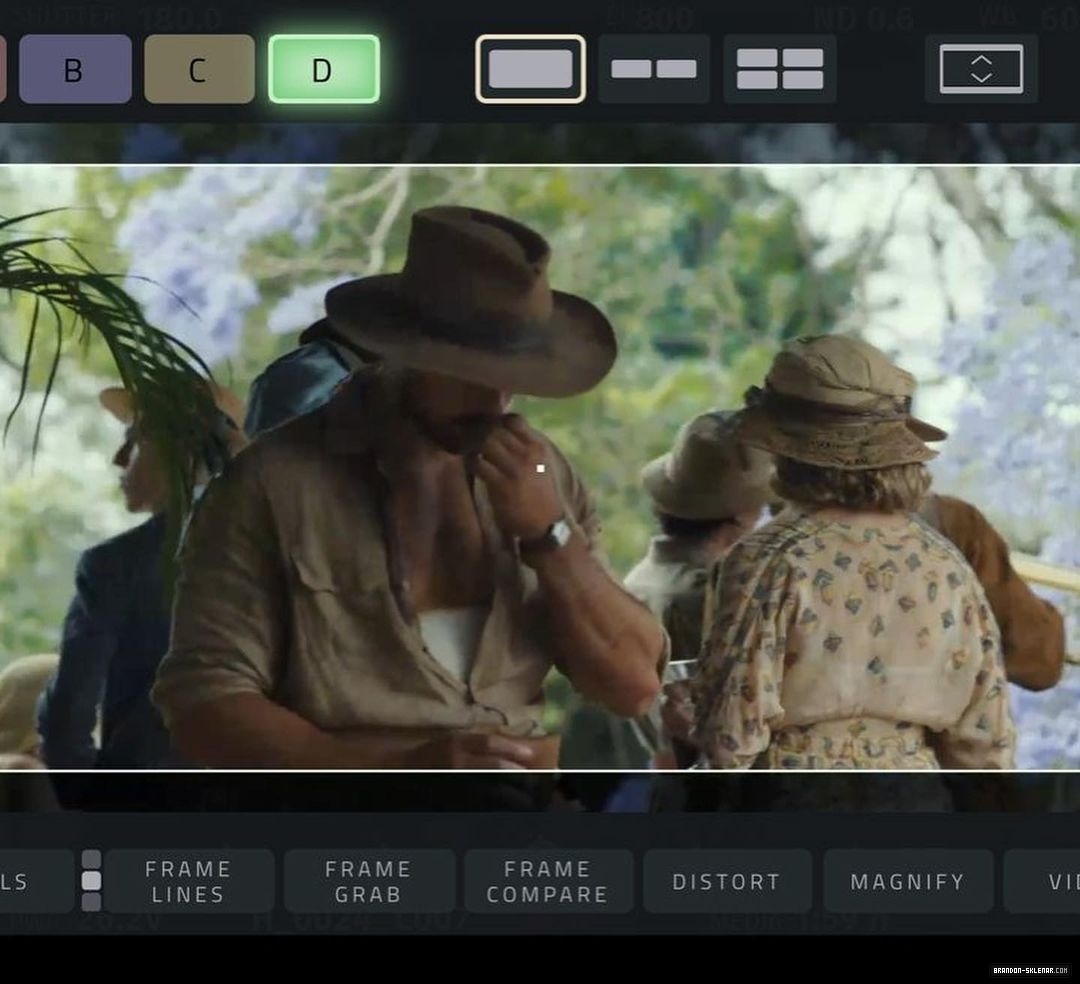1080x984 pixels.
Task: Select camera B button
Action: tap(75, 69)
